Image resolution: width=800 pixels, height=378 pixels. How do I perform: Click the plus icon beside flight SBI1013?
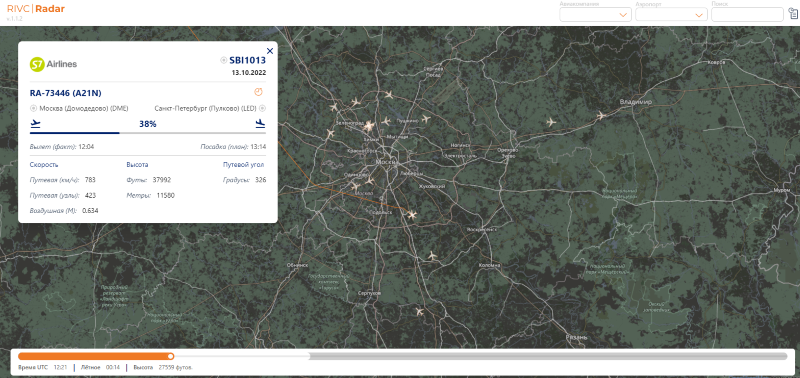[x=223, y=60]
